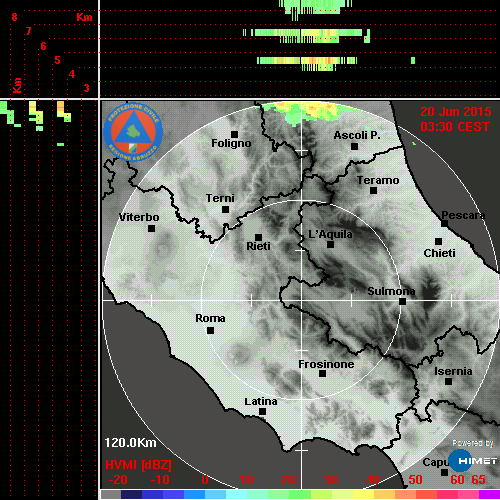Pick the Viterbo location marker square
Screen dimensions: 500x500
[151, 229]
